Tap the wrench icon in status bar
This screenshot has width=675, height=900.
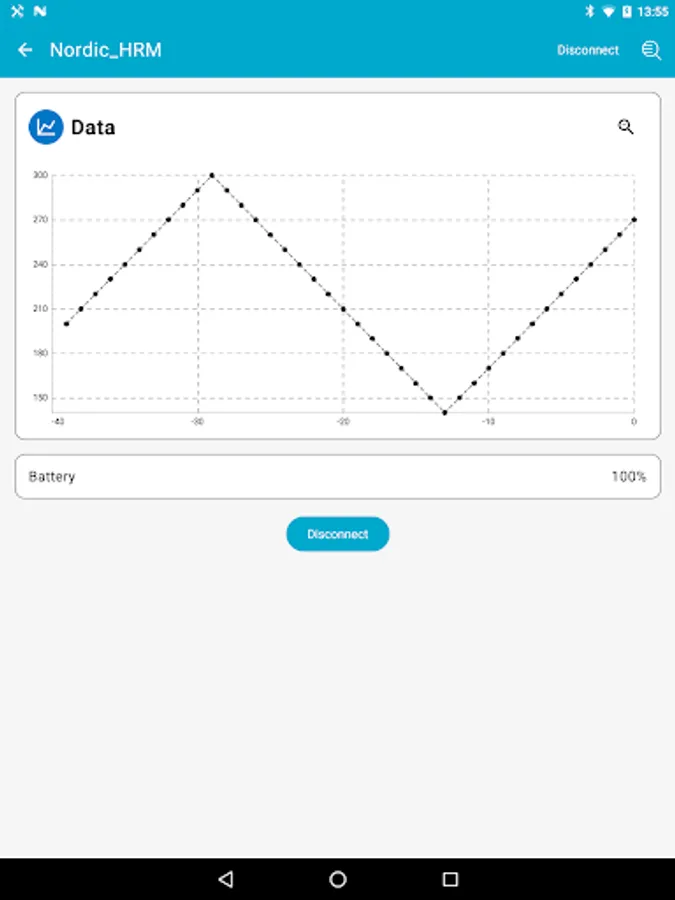coord(17,12)
